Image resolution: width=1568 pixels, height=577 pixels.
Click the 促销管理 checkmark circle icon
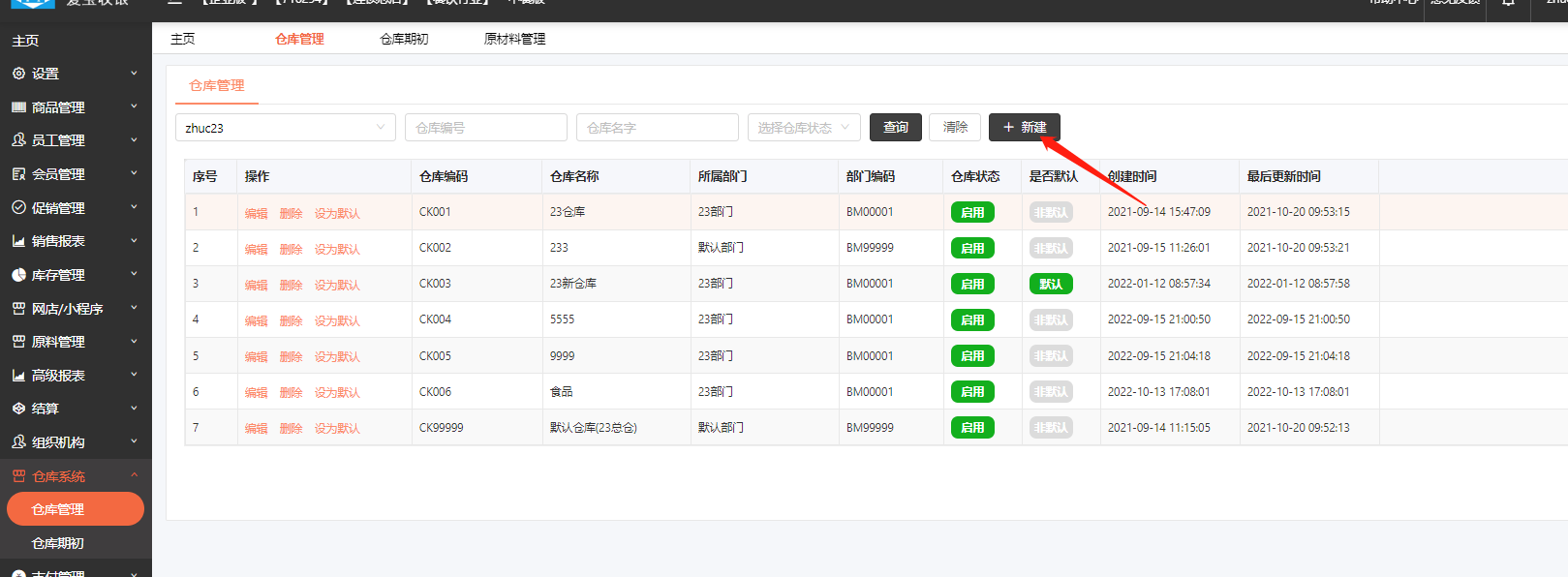[x=18, y=208]
